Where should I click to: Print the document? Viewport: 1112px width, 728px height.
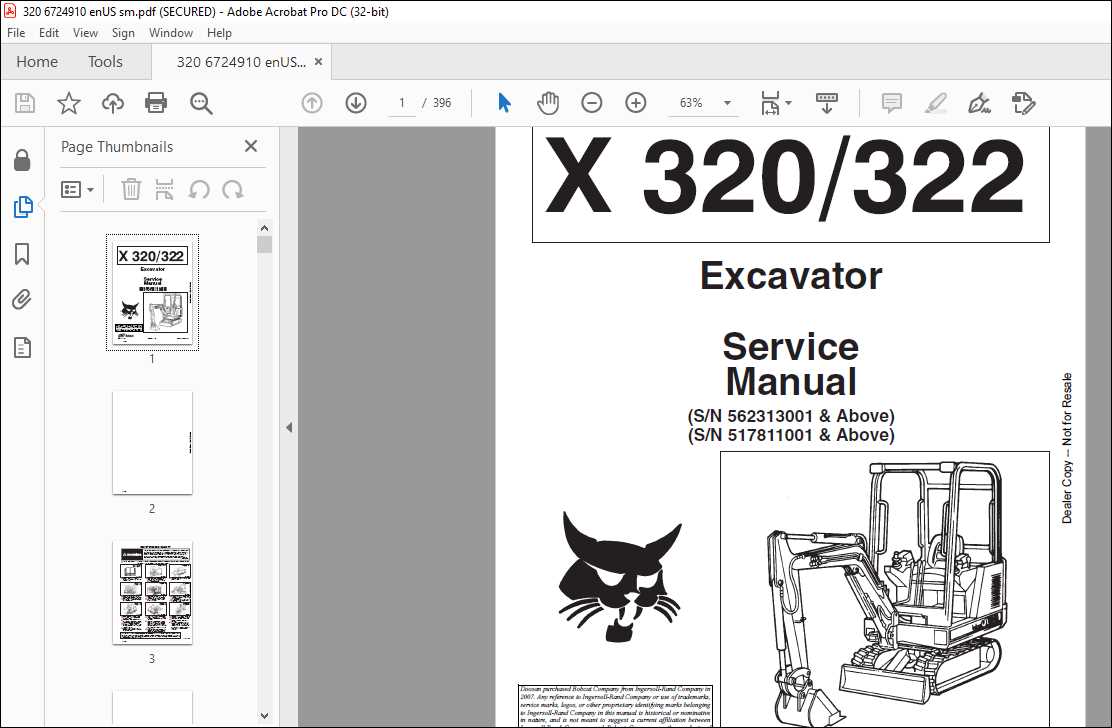click(156, 103)
